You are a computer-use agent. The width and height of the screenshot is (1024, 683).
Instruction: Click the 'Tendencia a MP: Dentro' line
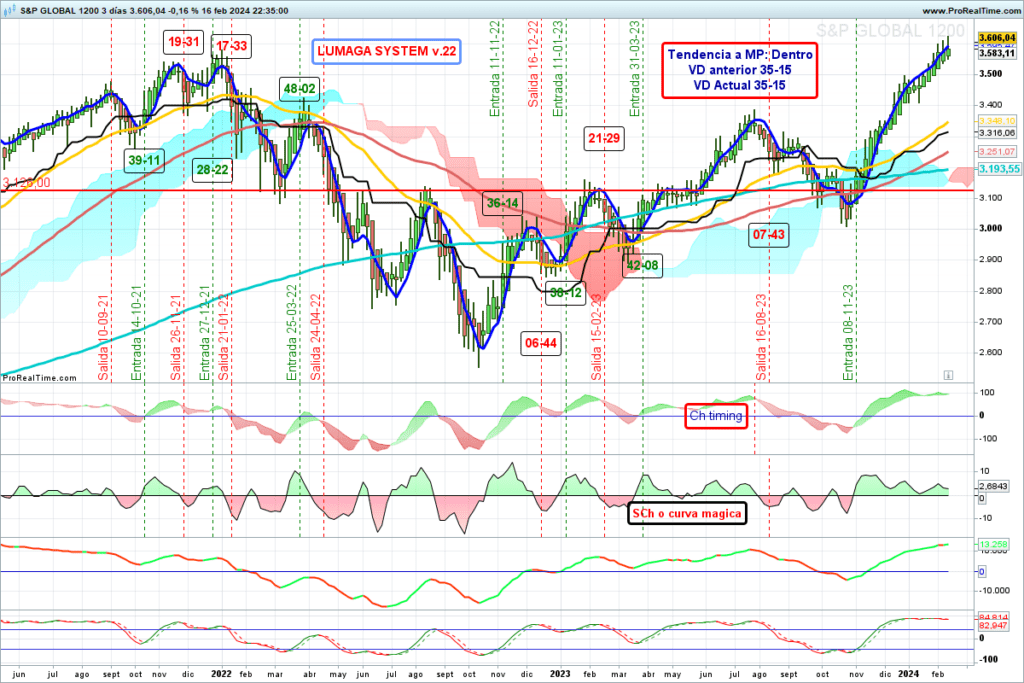click(740, 55)
